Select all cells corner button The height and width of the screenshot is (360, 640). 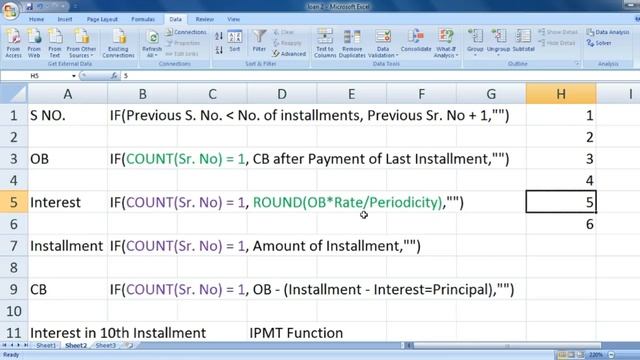[14, 94]
